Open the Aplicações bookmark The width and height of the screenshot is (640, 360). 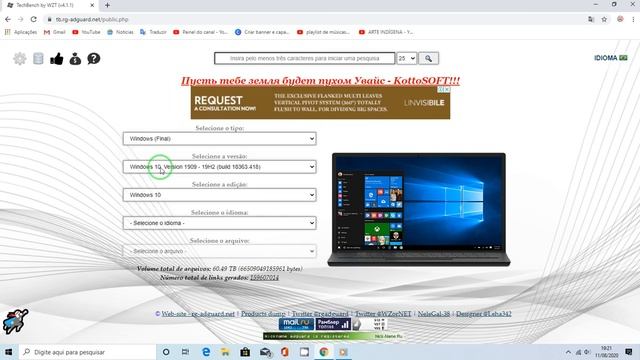pyautogui.click(x=21, y=32)
